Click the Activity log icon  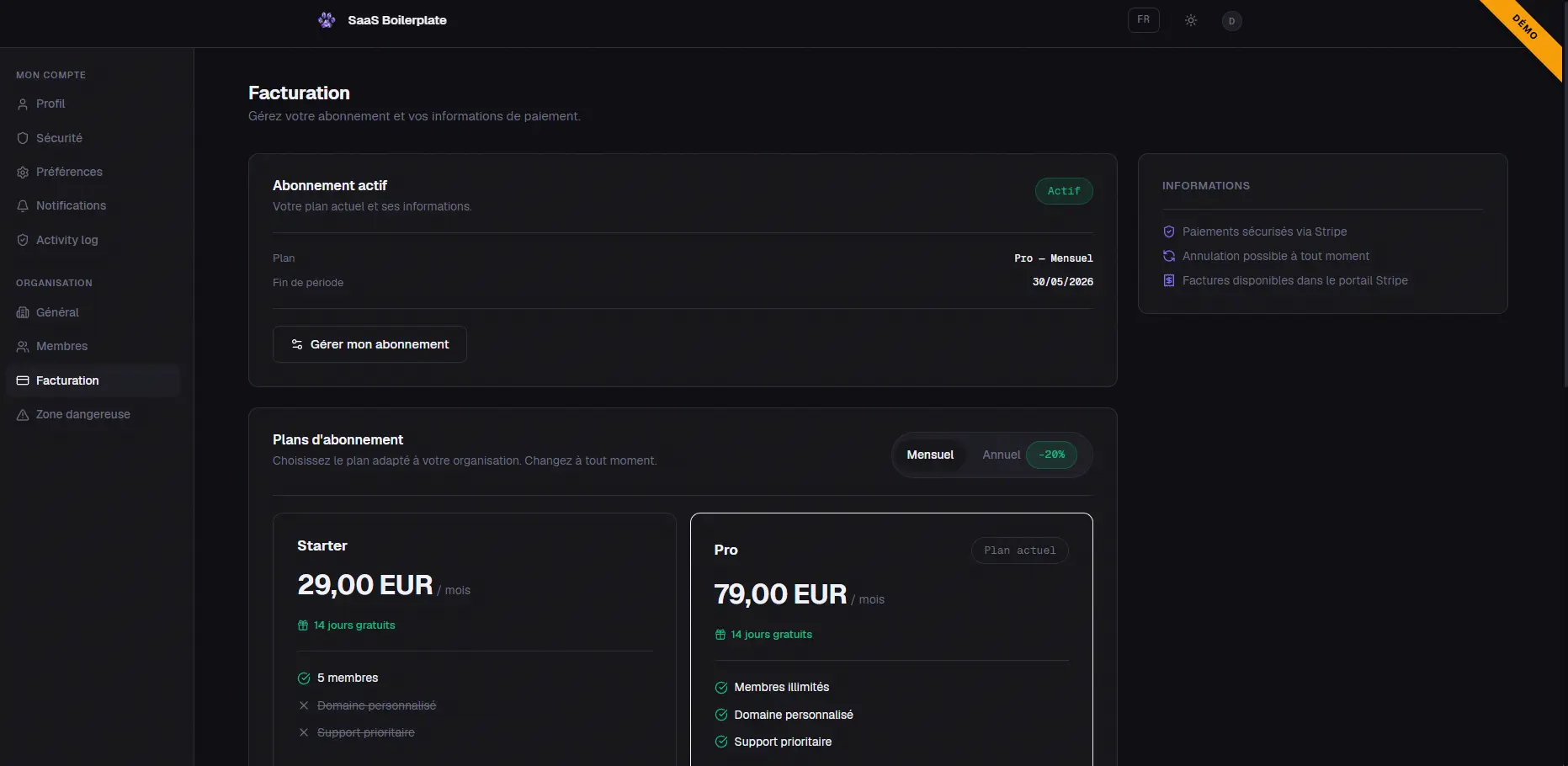coord(21,240)
